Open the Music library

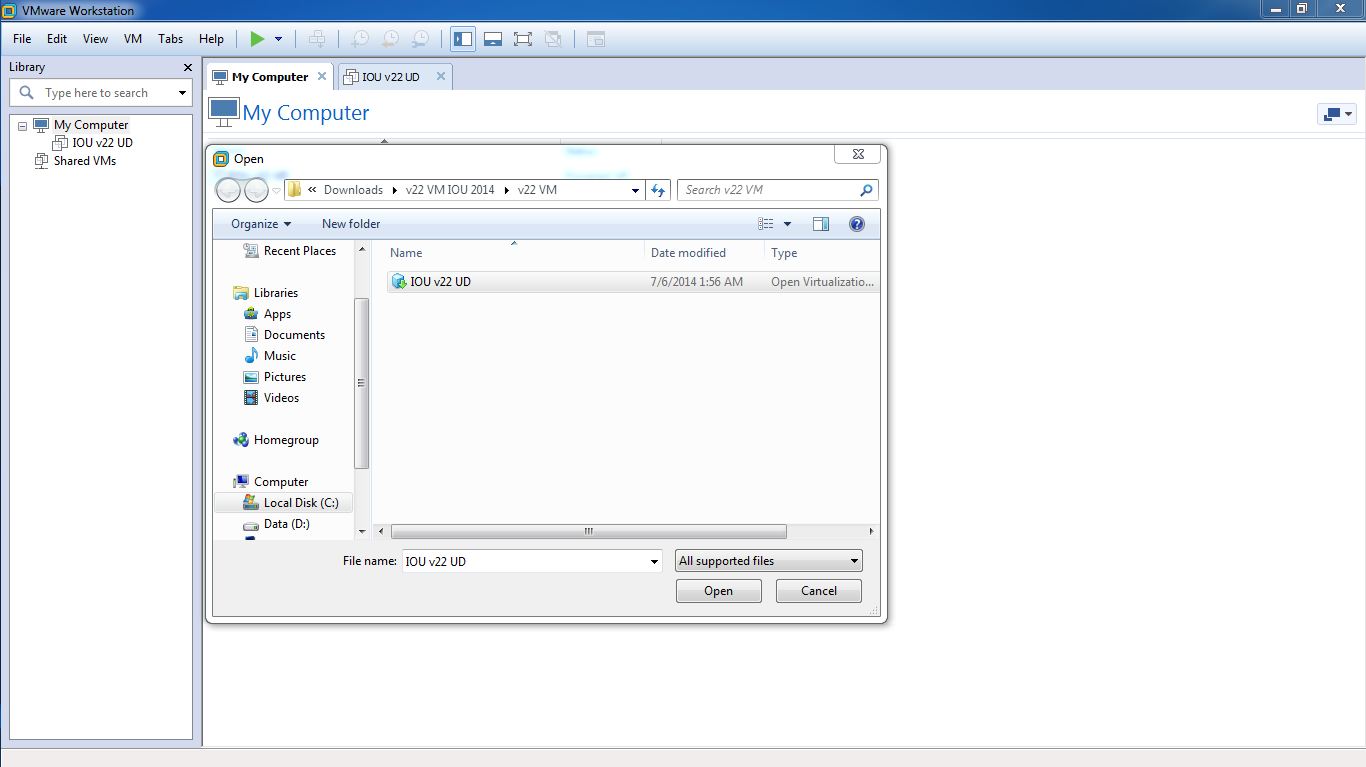[x=280, y=356]
